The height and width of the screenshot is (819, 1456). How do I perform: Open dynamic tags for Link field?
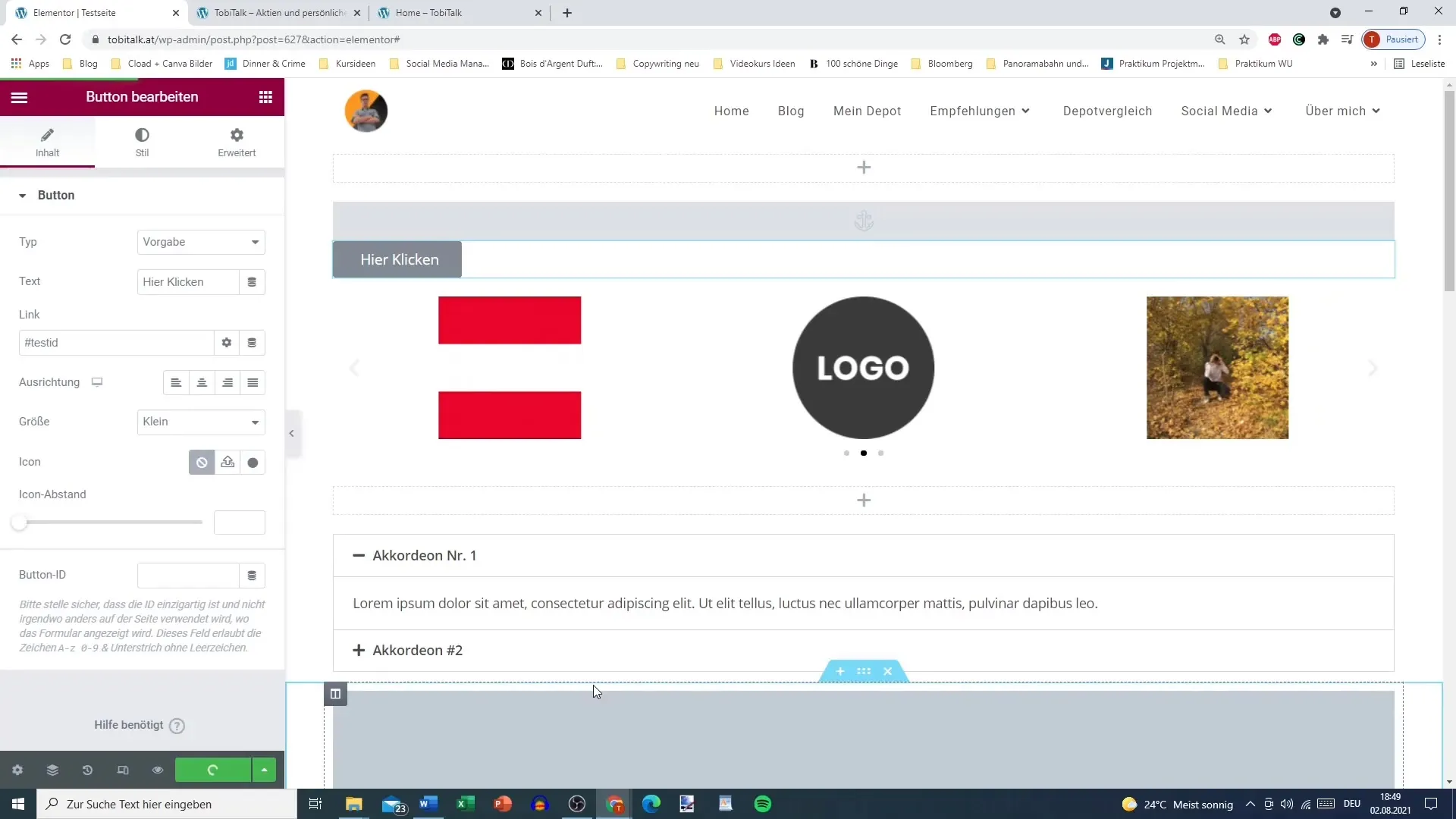(x=252, y=343)
